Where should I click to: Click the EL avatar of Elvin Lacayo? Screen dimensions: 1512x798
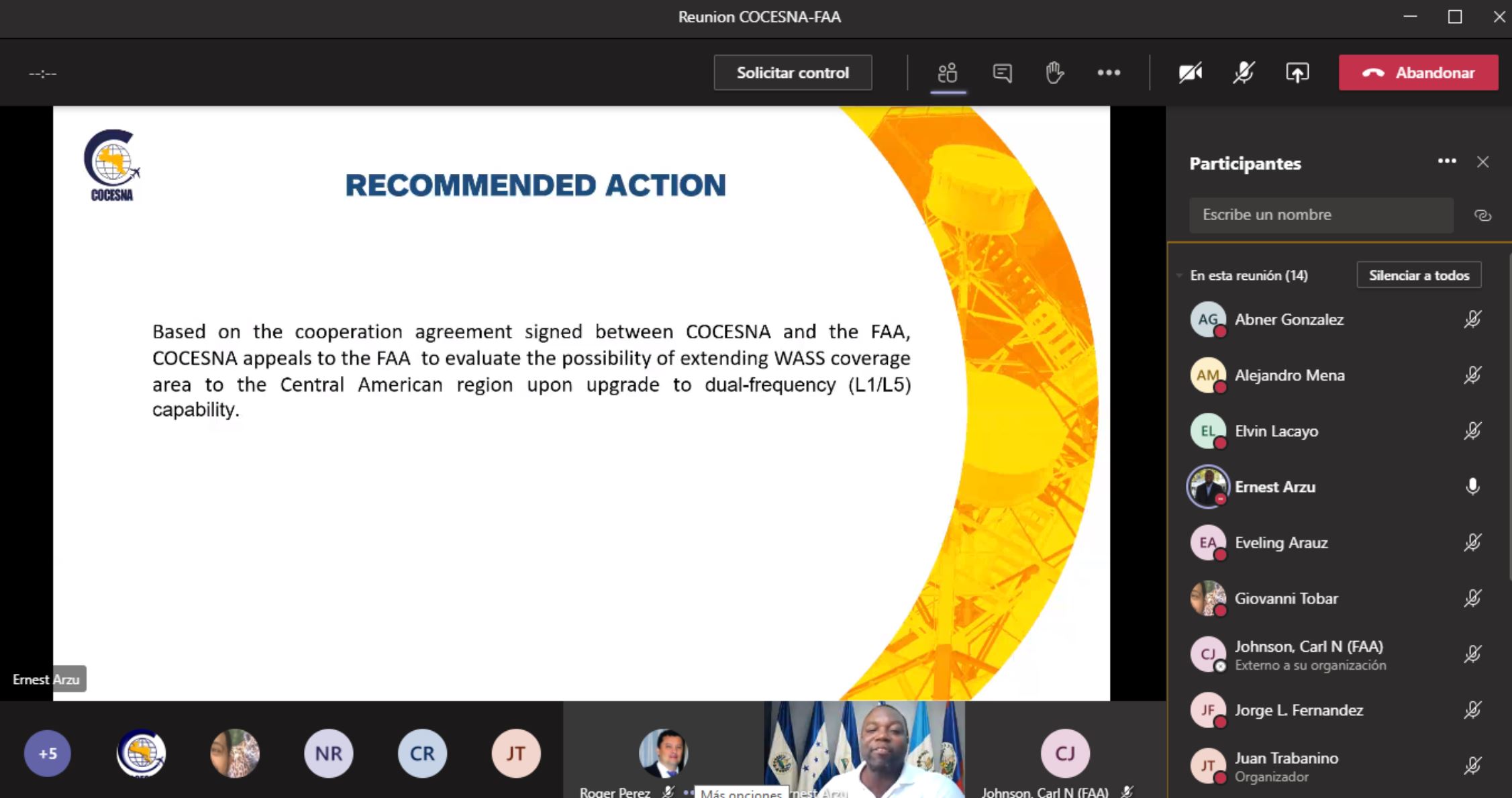click(1208, 431)
